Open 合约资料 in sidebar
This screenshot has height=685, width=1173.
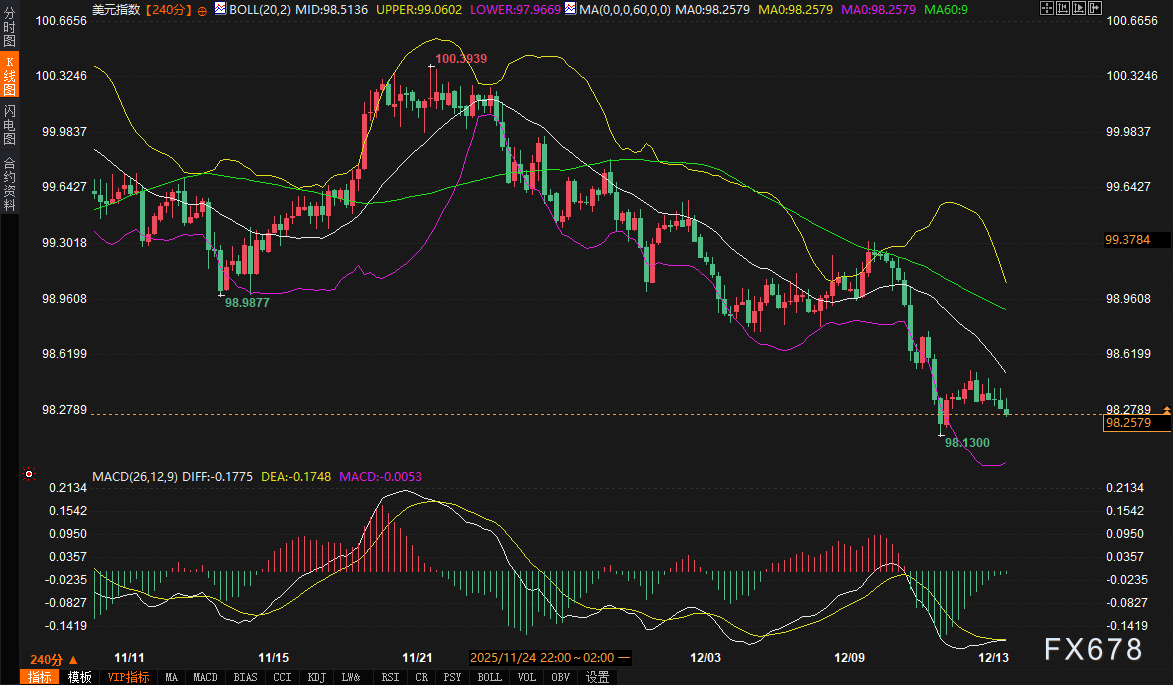coord(10,183)
